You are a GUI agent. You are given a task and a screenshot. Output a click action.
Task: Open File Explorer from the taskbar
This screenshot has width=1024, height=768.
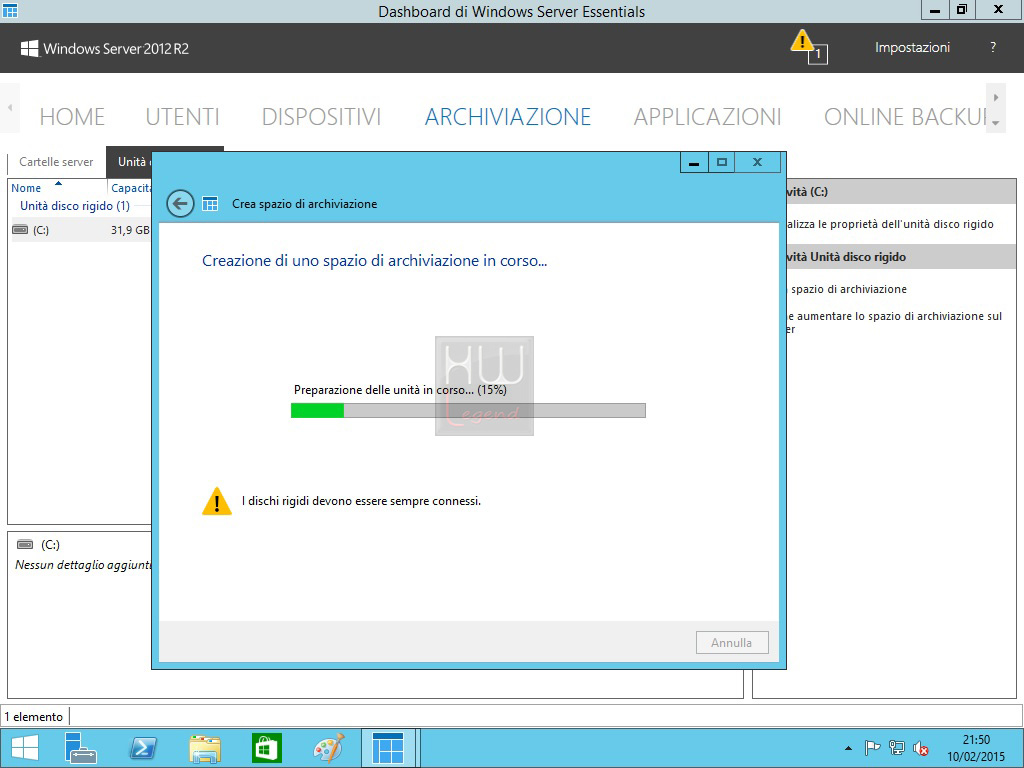204,748
